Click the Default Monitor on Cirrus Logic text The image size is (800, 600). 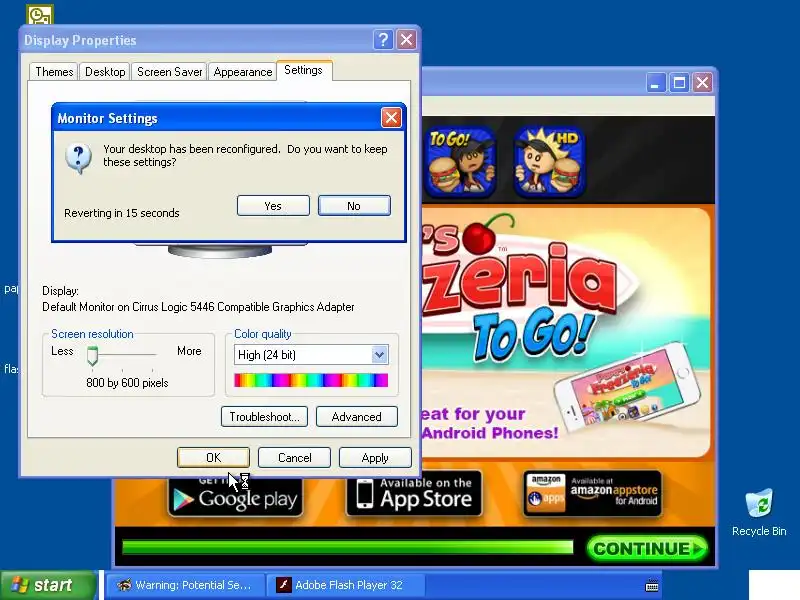pos(198,307)
